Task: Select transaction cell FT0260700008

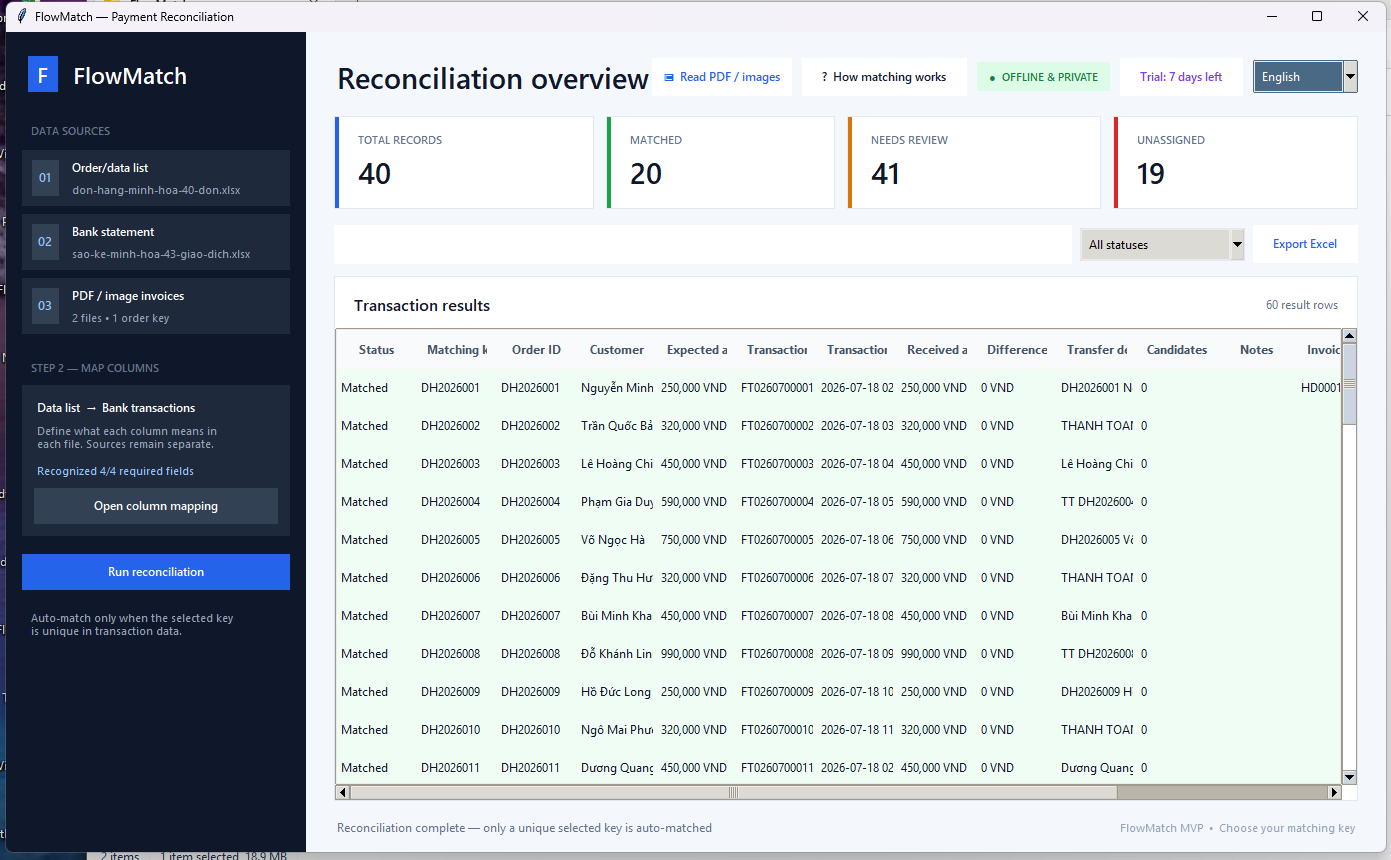Action: tap(777, 654)
